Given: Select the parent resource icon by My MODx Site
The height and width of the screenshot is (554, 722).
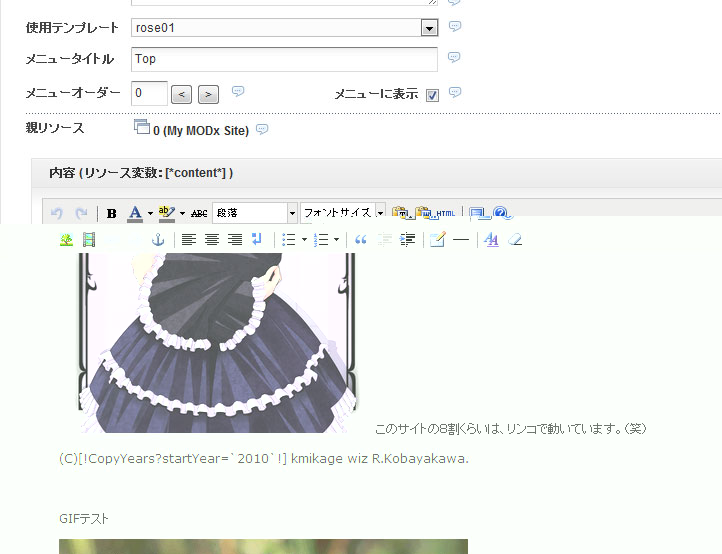Looking at the screenshot, I should coord(141,127).
